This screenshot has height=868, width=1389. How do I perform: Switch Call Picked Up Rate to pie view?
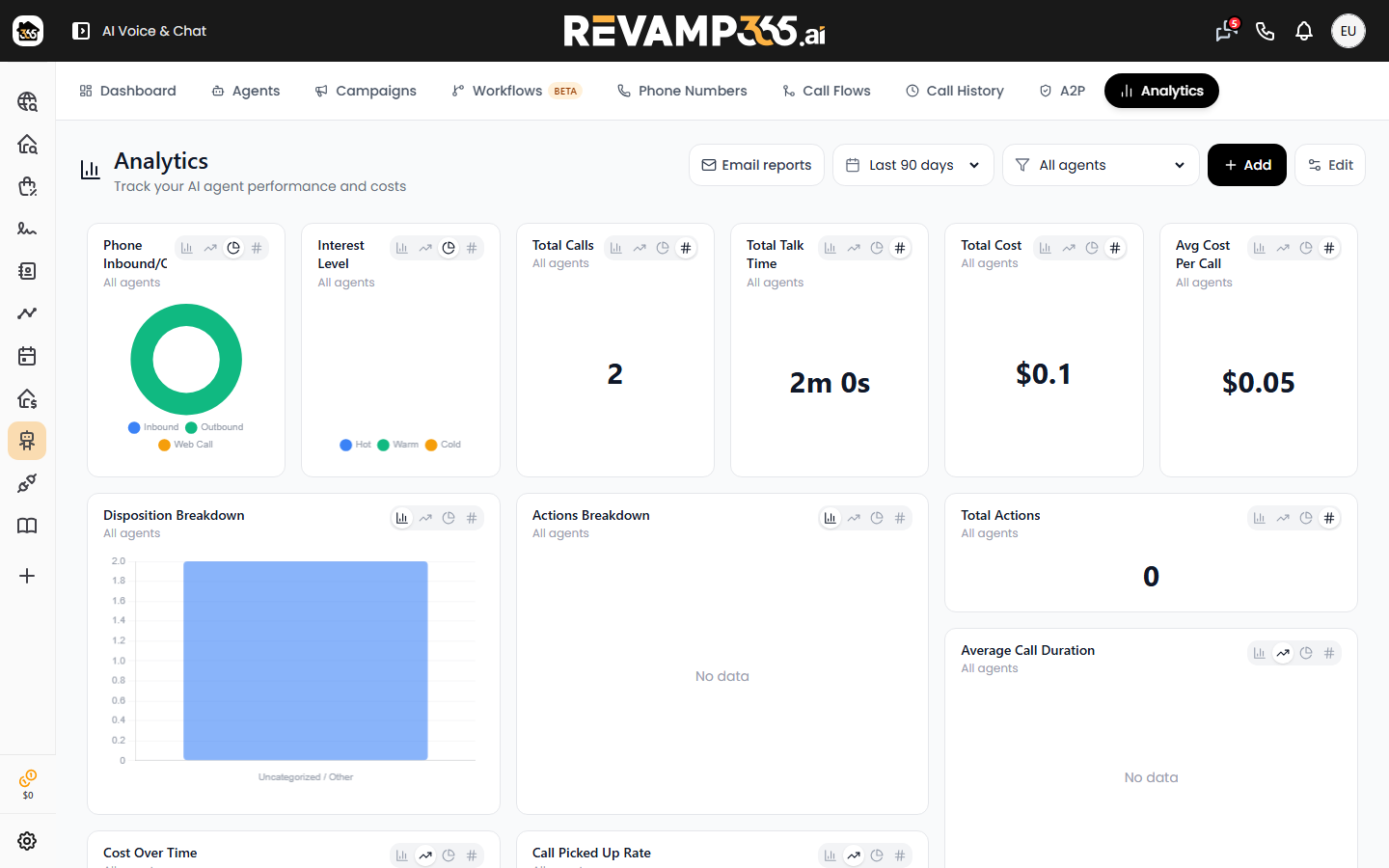coord(877,855)
